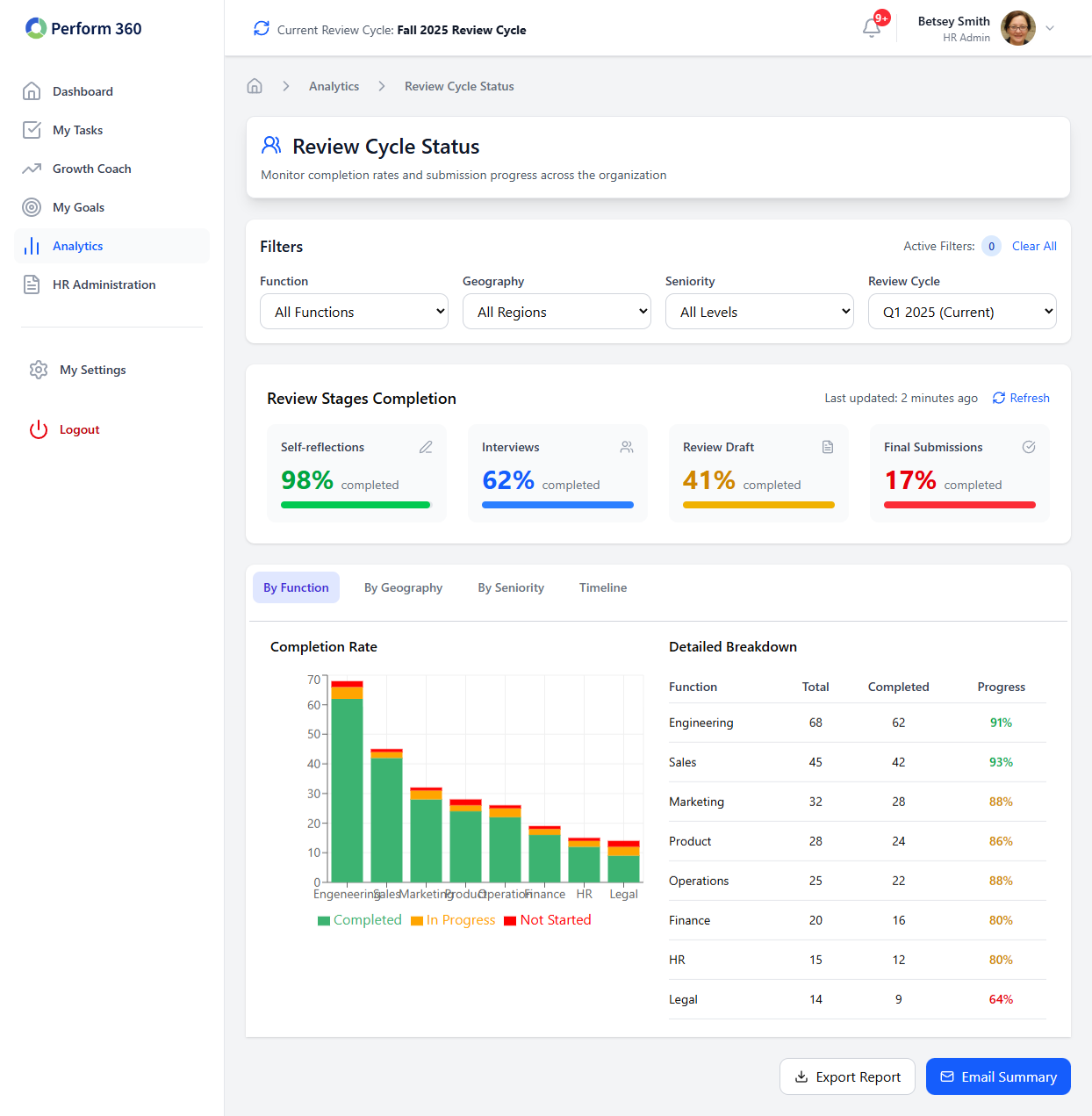Toggle In Progress legend item
The height and width of the screenshot is (1116, 1092).
(453, 920)
